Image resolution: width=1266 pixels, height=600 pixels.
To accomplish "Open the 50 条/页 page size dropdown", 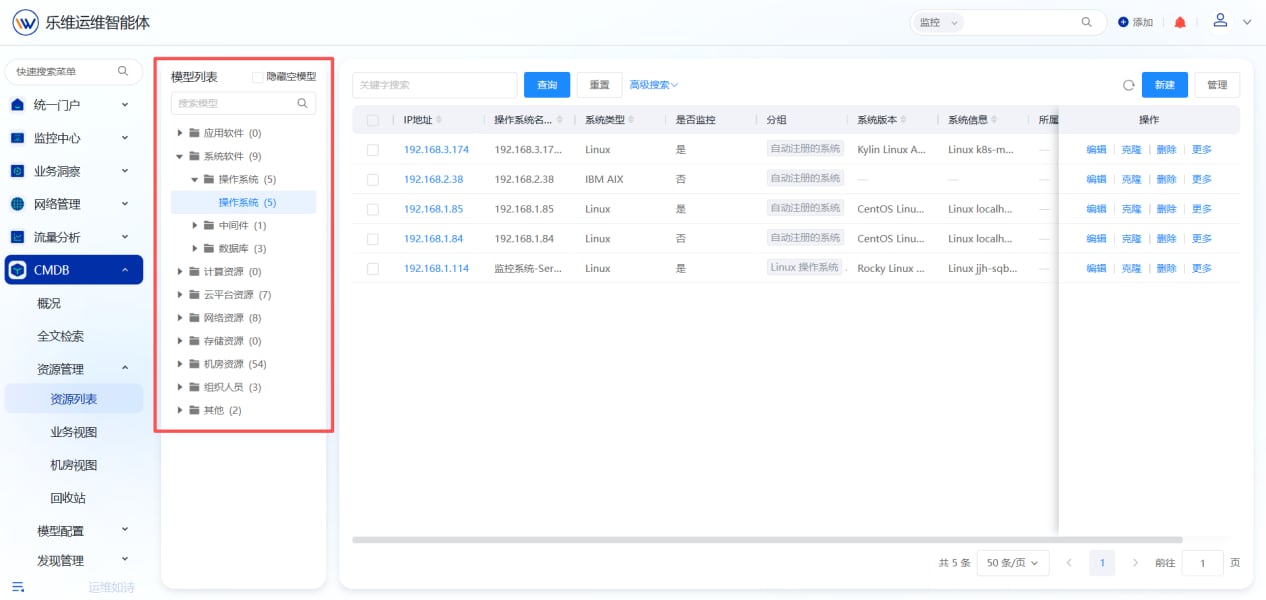I will [1013, 563].
